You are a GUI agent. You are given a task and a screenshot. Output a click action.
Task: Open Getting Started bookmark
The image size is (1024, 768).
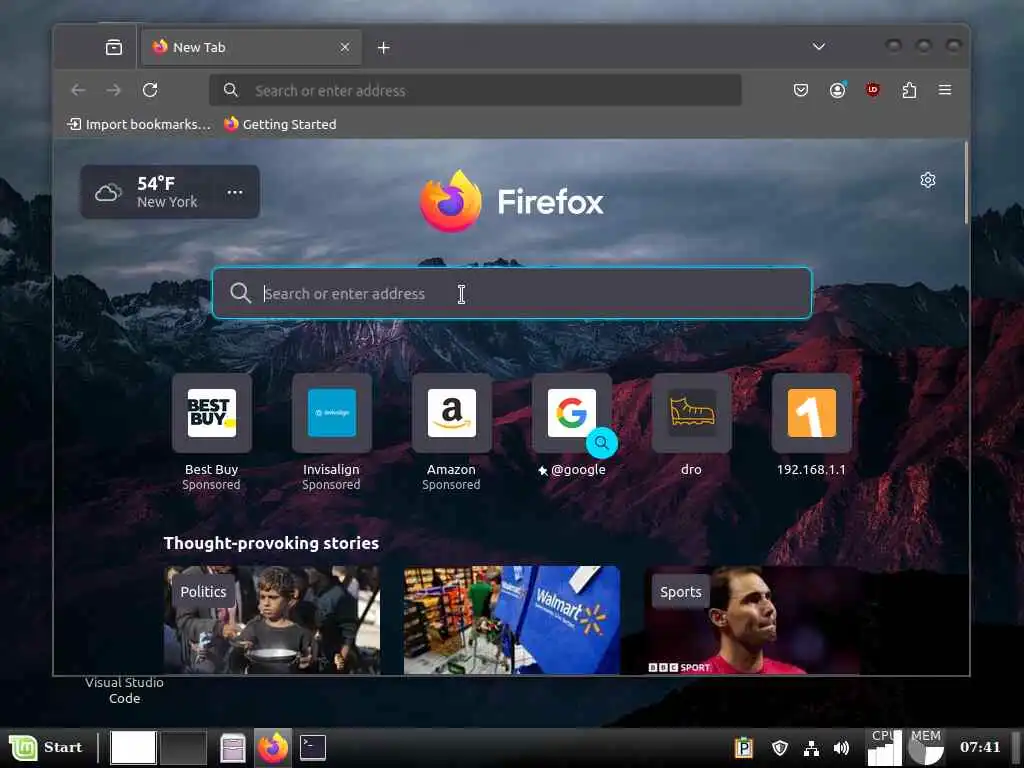point(280,124)
